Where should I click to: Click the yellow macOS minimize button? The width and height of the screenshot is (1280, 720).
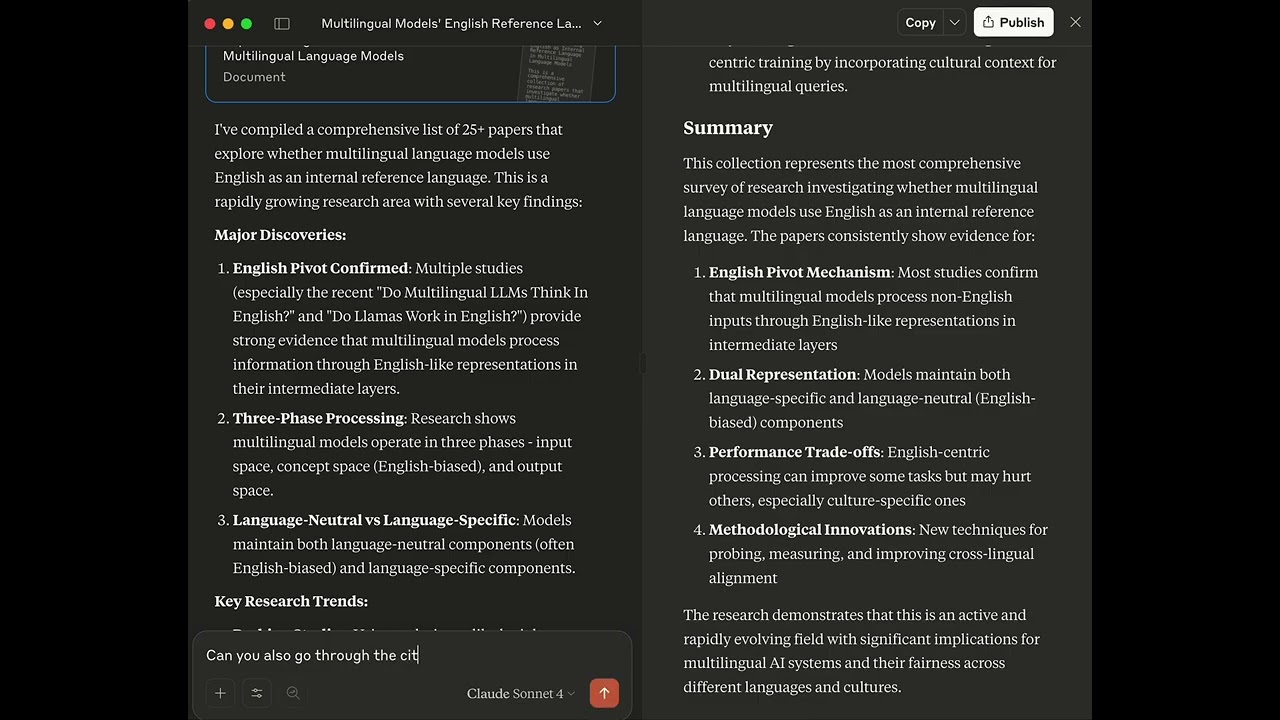pos(228,23)
